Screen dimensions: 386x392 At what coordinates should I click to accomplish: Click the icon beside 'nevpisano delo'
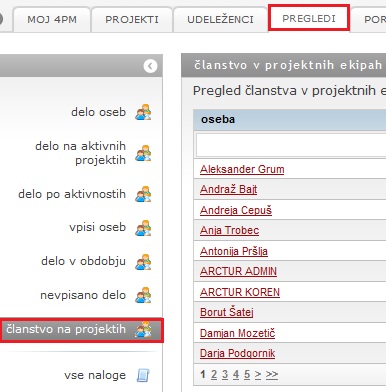coord(143,295)
